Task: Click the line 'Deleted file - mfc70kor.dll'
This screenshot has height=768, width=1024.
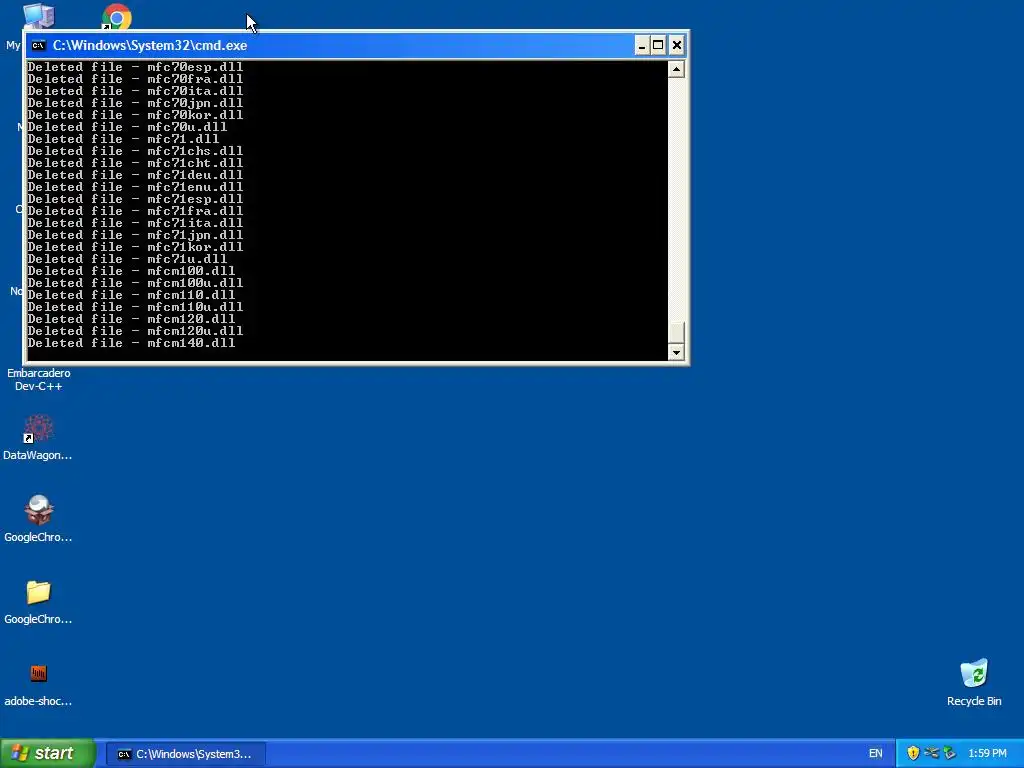Action: tap(135, 114)
